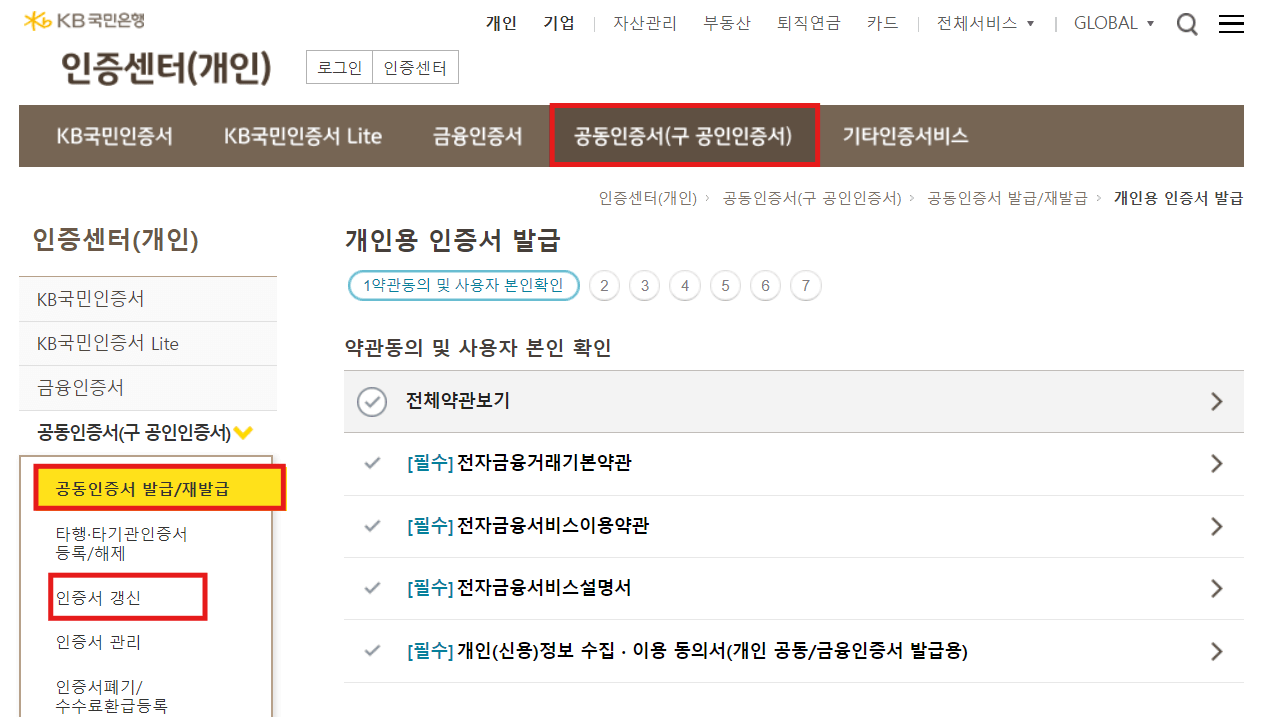Click step 7 circle indicator
The height and width of the screenshot is (717, 1270).
[x=806, y=286]
